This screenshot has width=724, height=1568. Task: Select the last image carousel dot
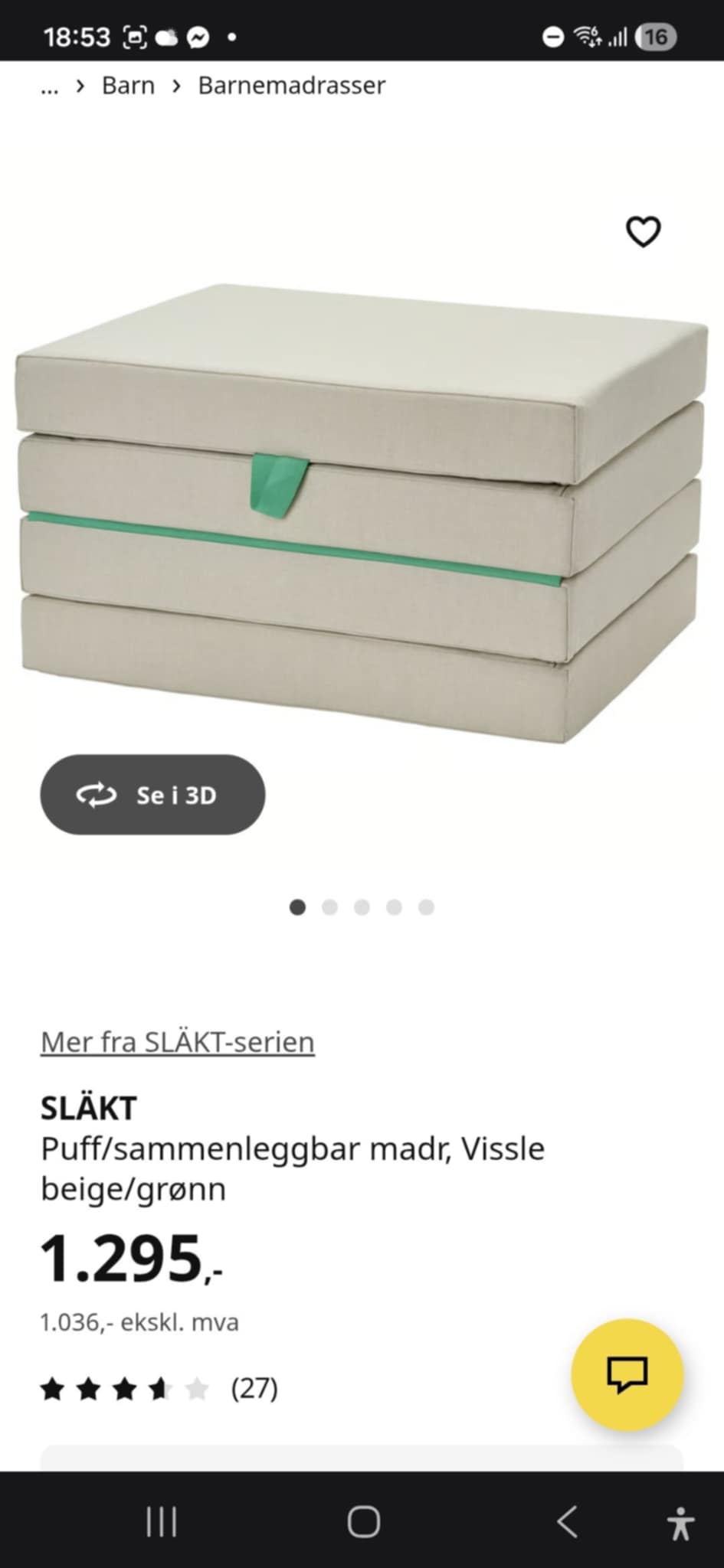(x=427, y=907)
